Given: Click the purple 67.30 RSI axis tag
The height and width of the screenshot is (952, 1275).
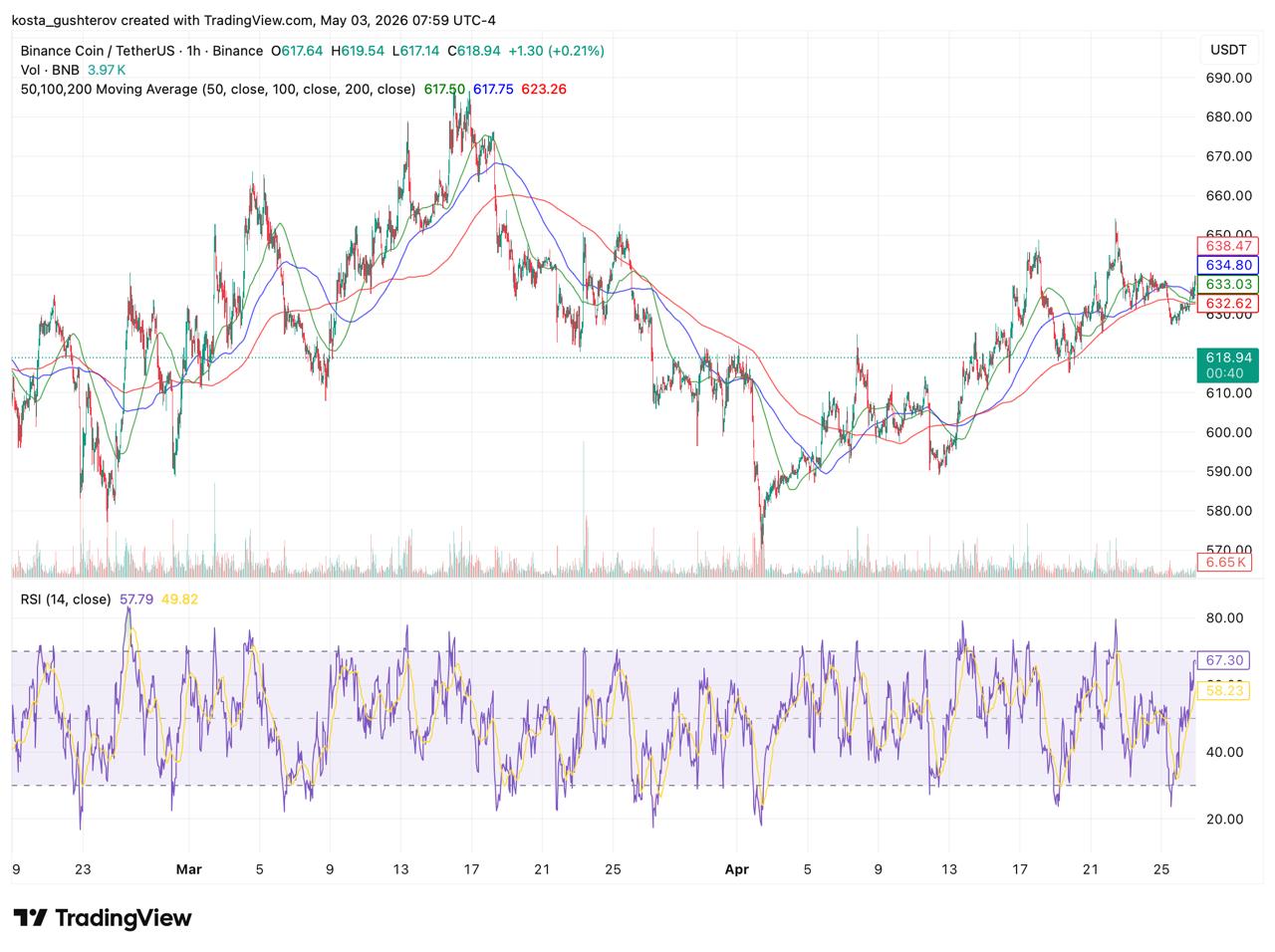Looking at the screenshot, I should coord(1223,660).
